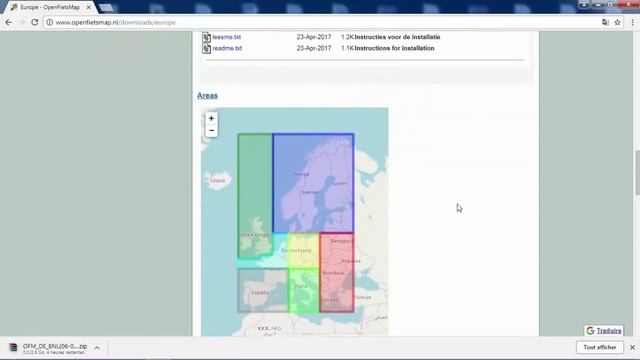The image size is (640, 360).
Task: Click 'Instructions for installation' text
Action: (394, 48)
